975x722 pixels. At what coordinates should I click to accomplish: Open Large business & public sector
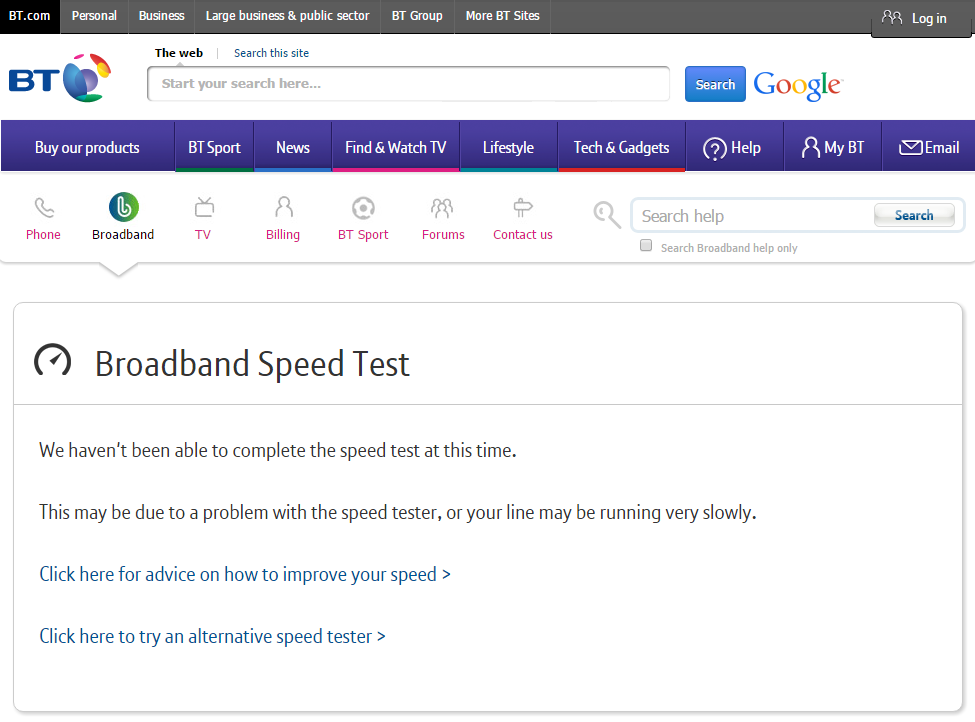click(x=287, y=16)
